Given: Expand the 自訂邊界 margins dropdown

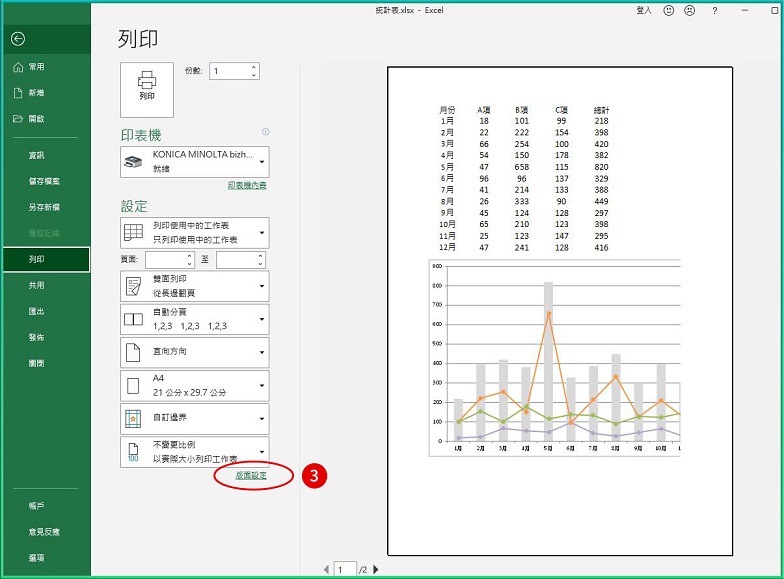Looking at the screenshot, I should (195, 418).
